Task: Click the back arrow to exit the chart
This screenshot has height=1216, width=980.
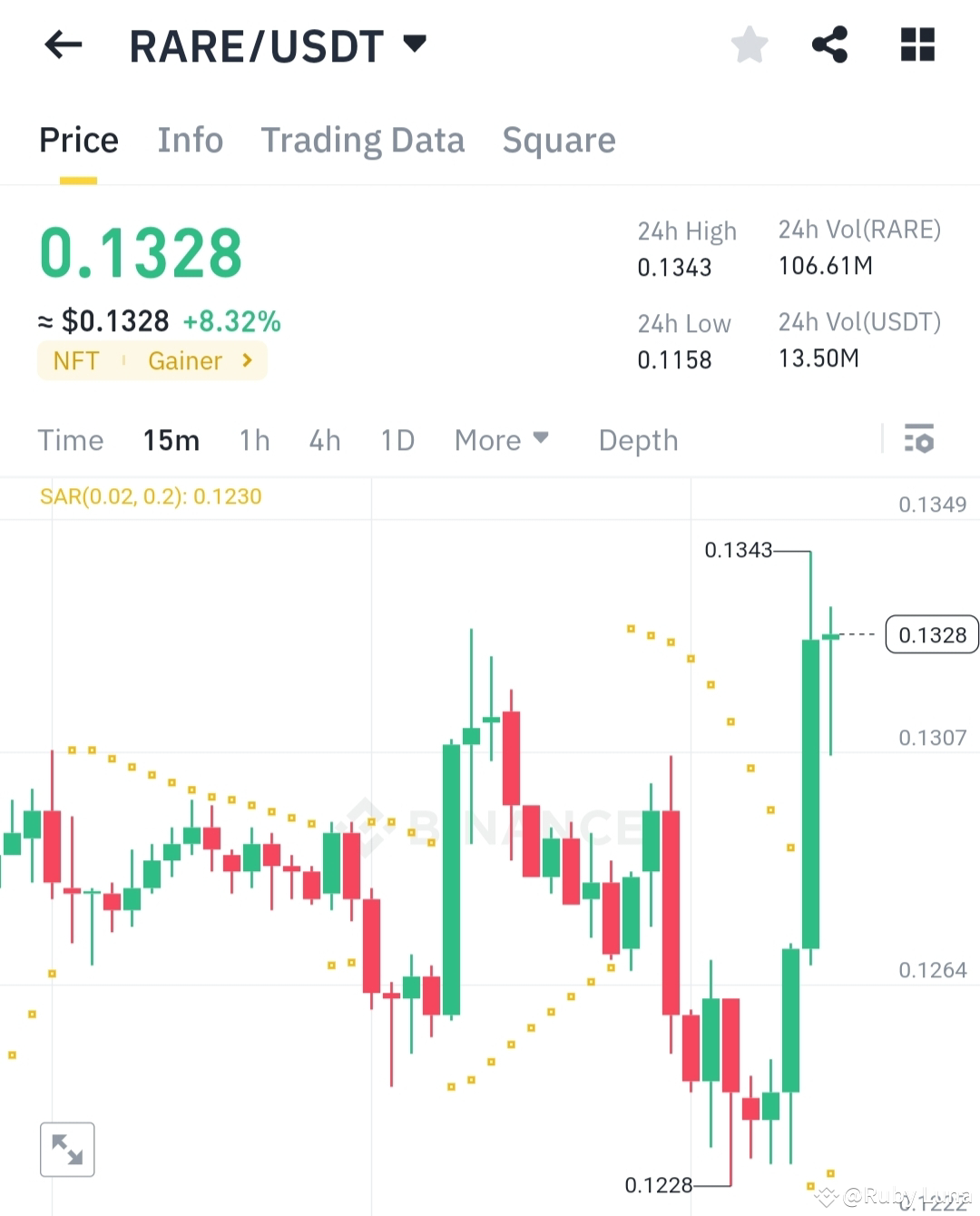Action: [63, 45]
